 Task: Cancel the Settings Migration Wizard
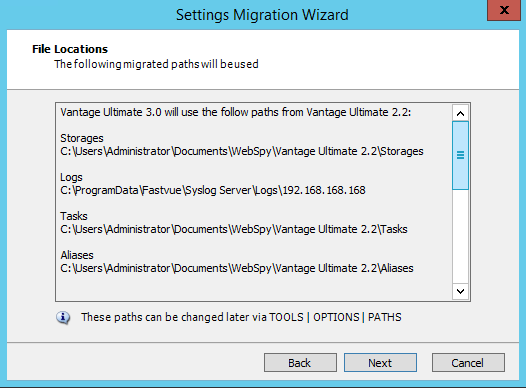pyautogui.click(x=468, y=363)
